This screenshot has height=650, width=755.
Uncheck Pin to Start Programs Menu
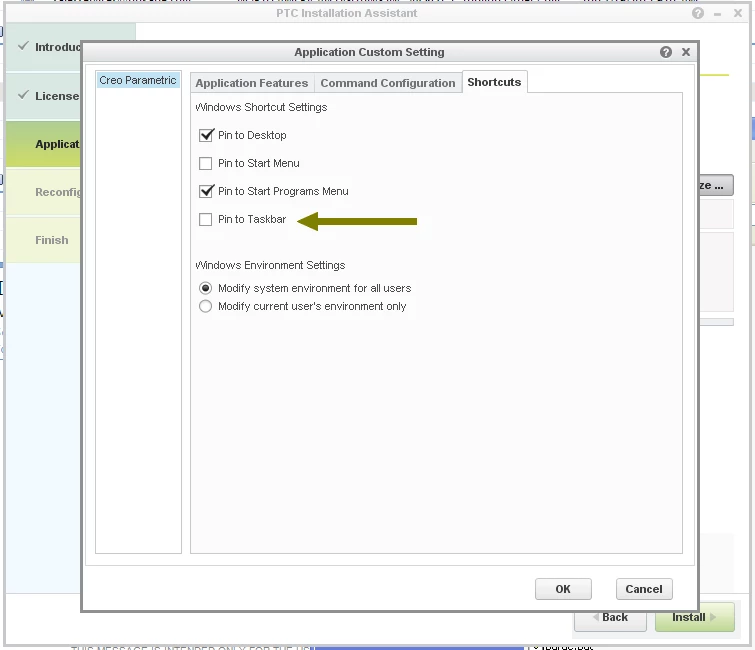coord(206,191)
